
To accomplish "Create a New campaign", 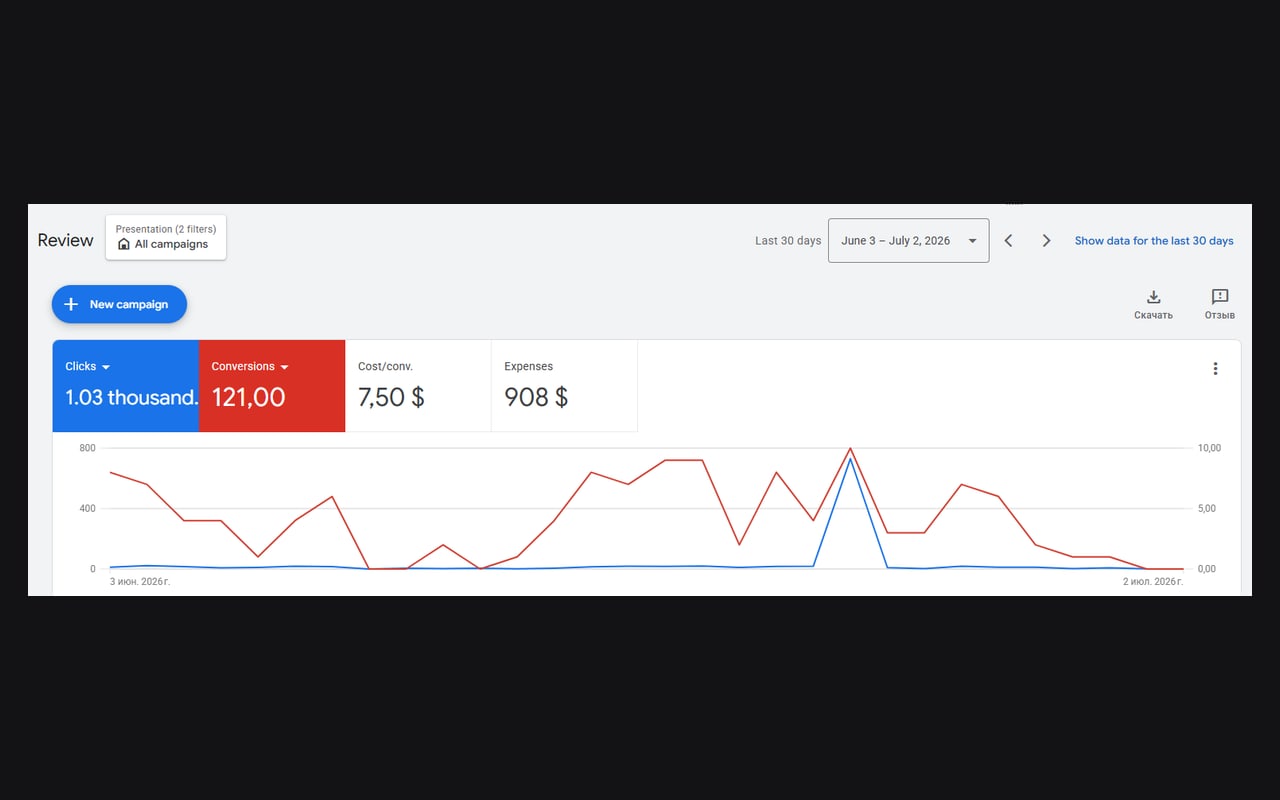I will point(119,304).
